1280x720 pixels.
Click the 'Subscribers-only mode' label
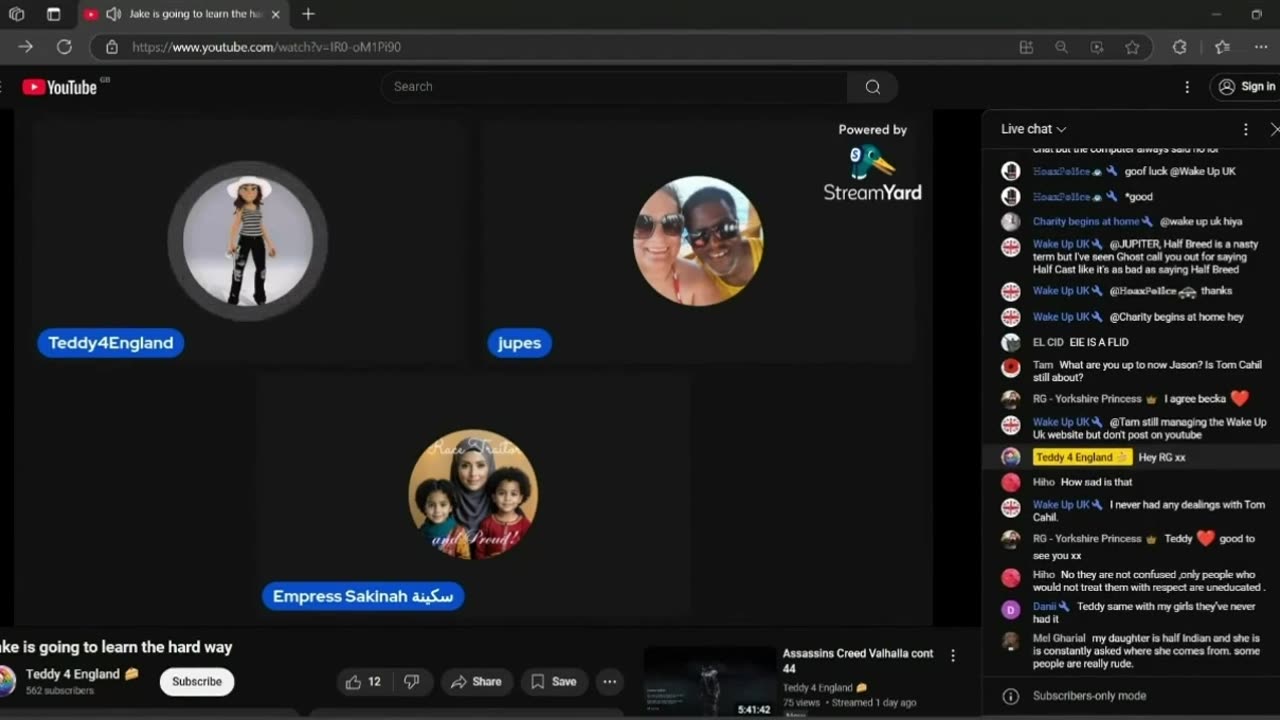point(1089,696)
